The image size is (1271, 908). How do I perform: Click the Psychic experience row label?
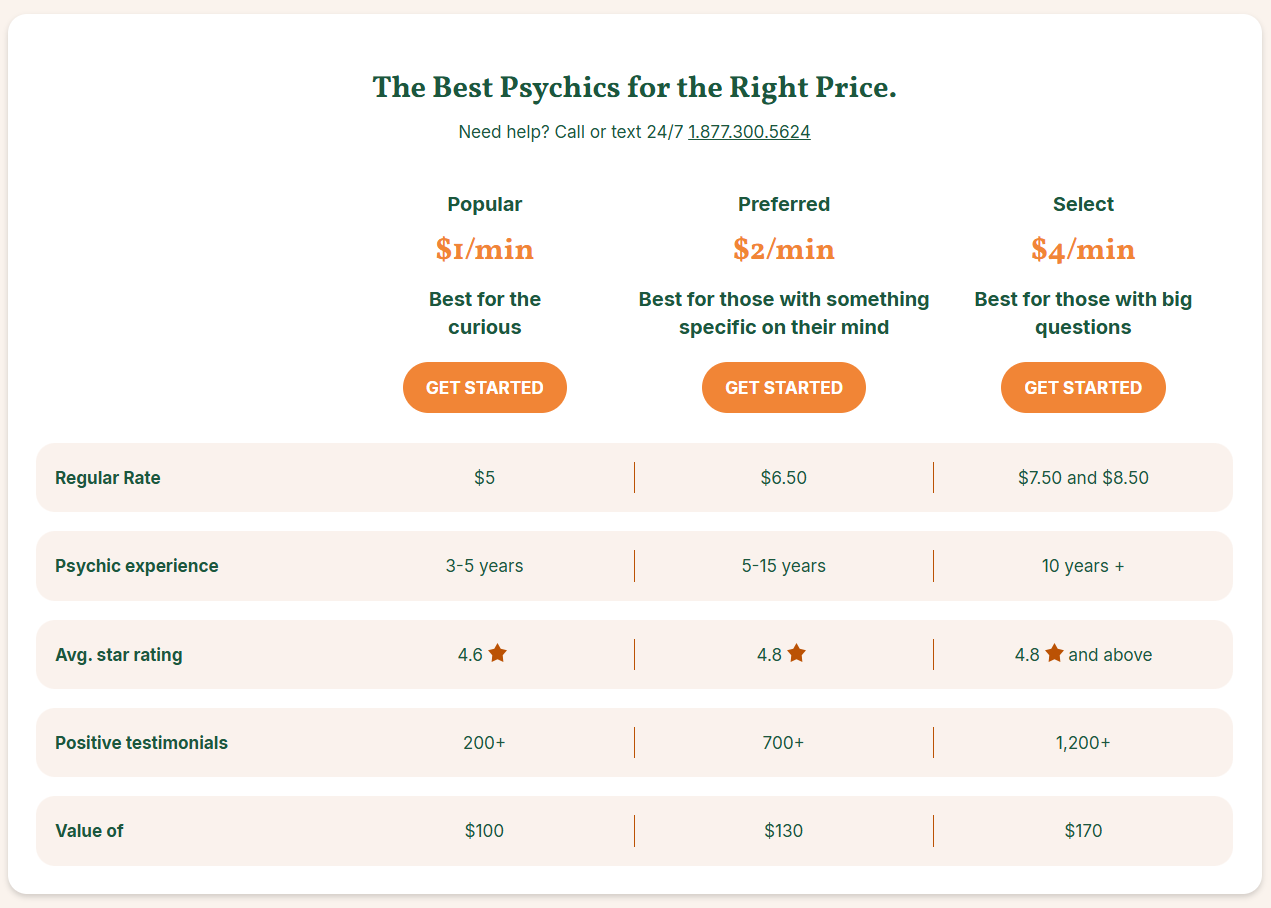point(137,566)
